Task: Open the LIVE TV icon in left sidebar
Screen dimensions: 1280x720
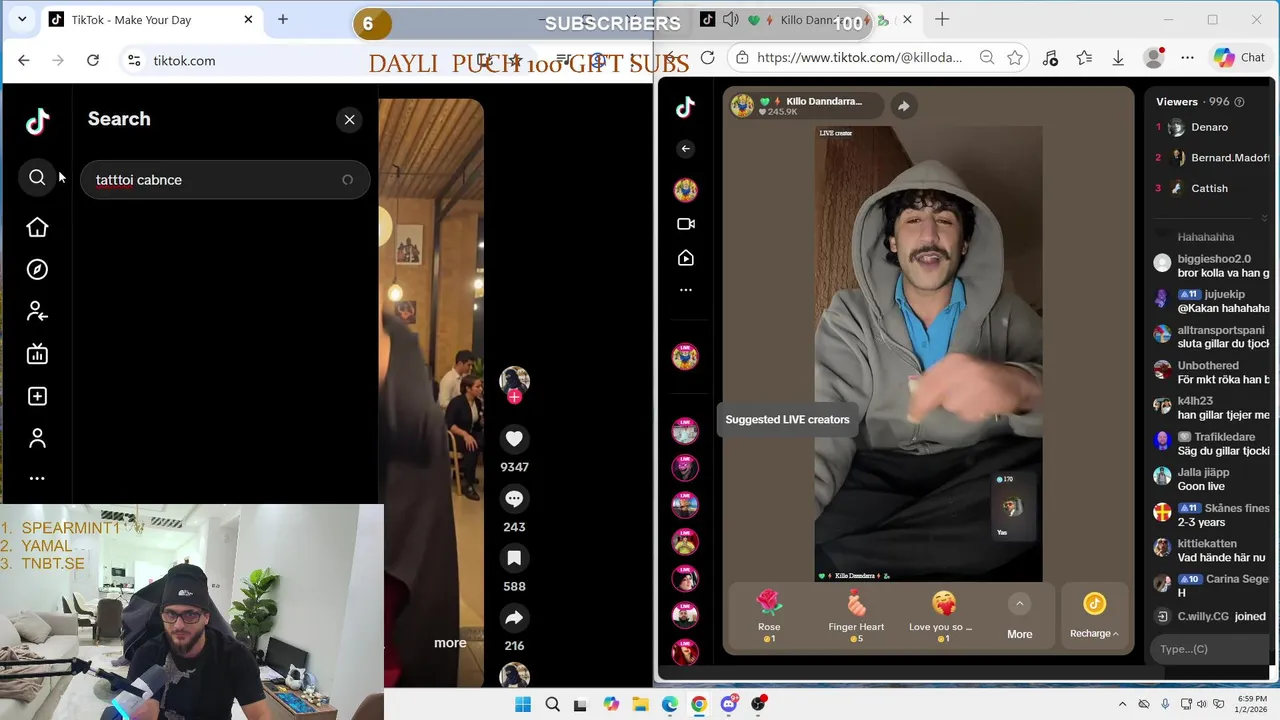Action: pyautogui.click(x=37, y=354)
